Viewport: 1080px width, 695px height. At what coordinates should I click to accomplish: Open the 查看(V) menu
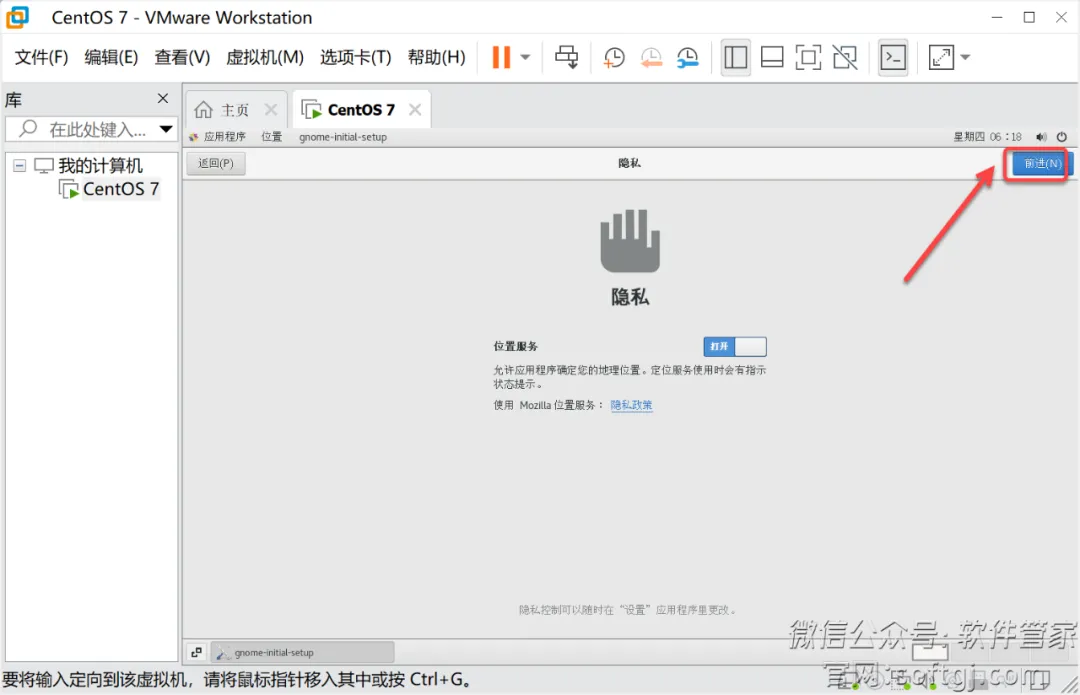(x=182, y=57)
